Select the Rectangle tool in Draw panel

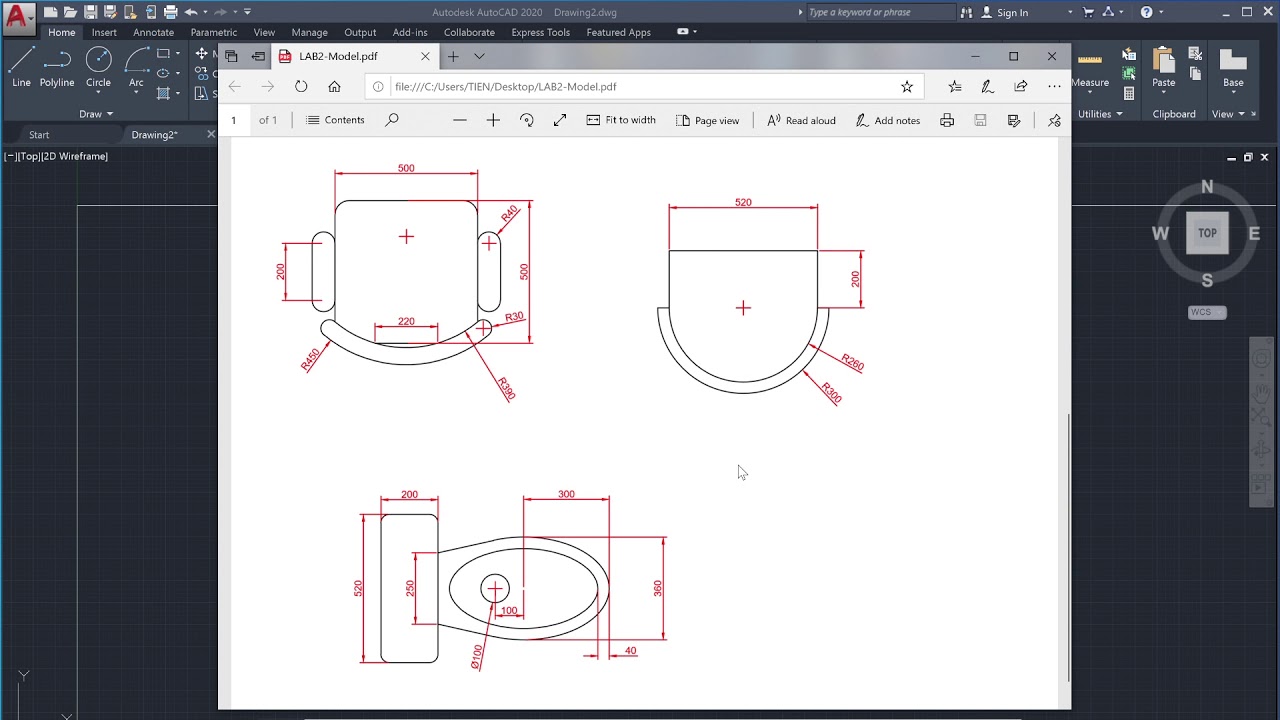coord(163,54)
